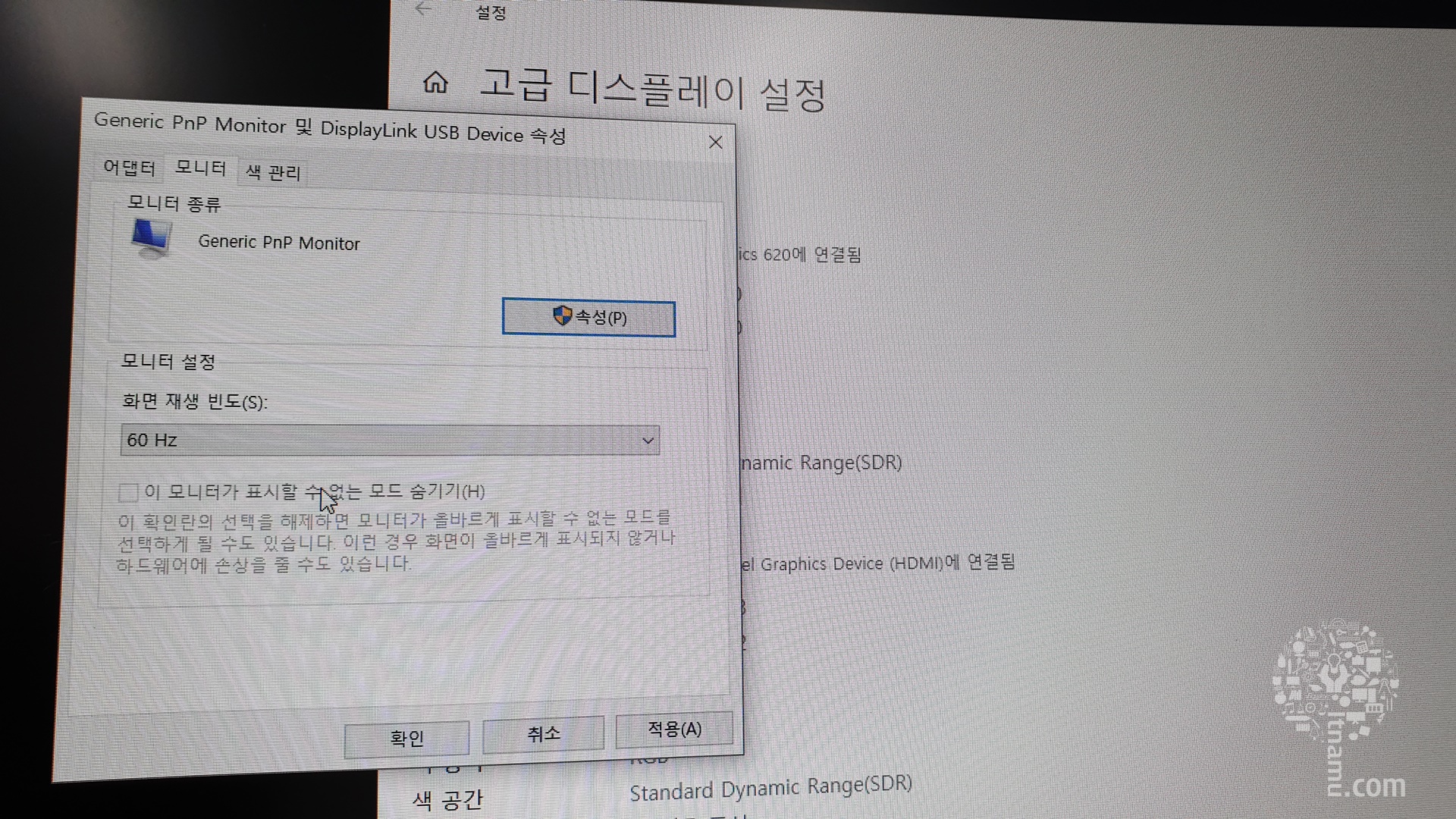Click the back arrow in Settings

coord(423,9)
